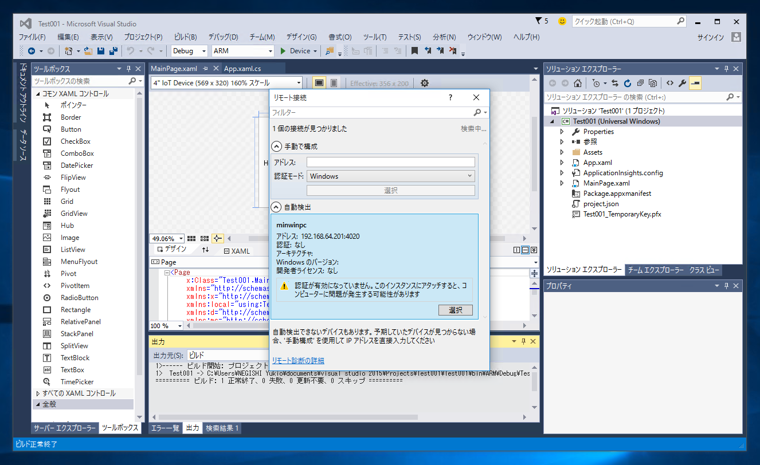Click the Find in Files toolbar icon

coord(329,51)
